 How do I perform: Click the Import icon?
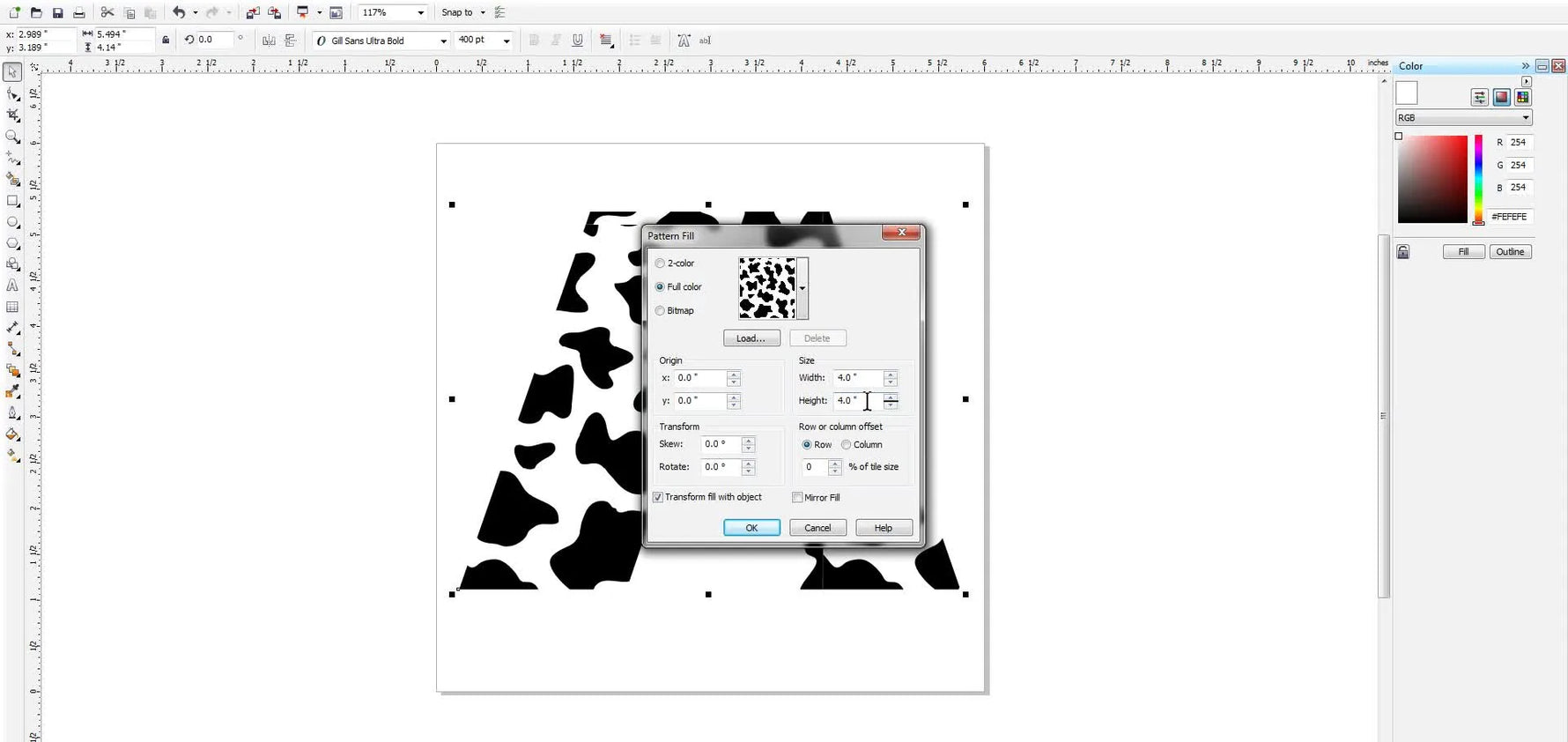pos(253,12)
